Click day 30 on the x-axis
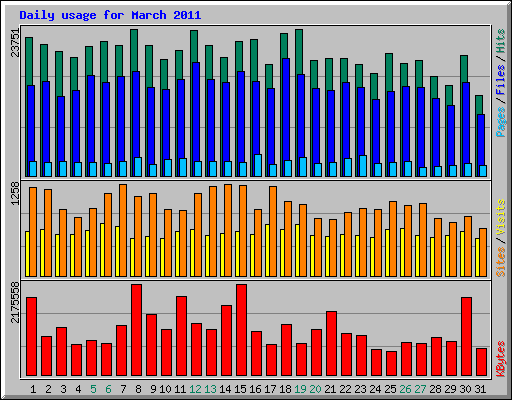512x400 pixels. (465, 389)
